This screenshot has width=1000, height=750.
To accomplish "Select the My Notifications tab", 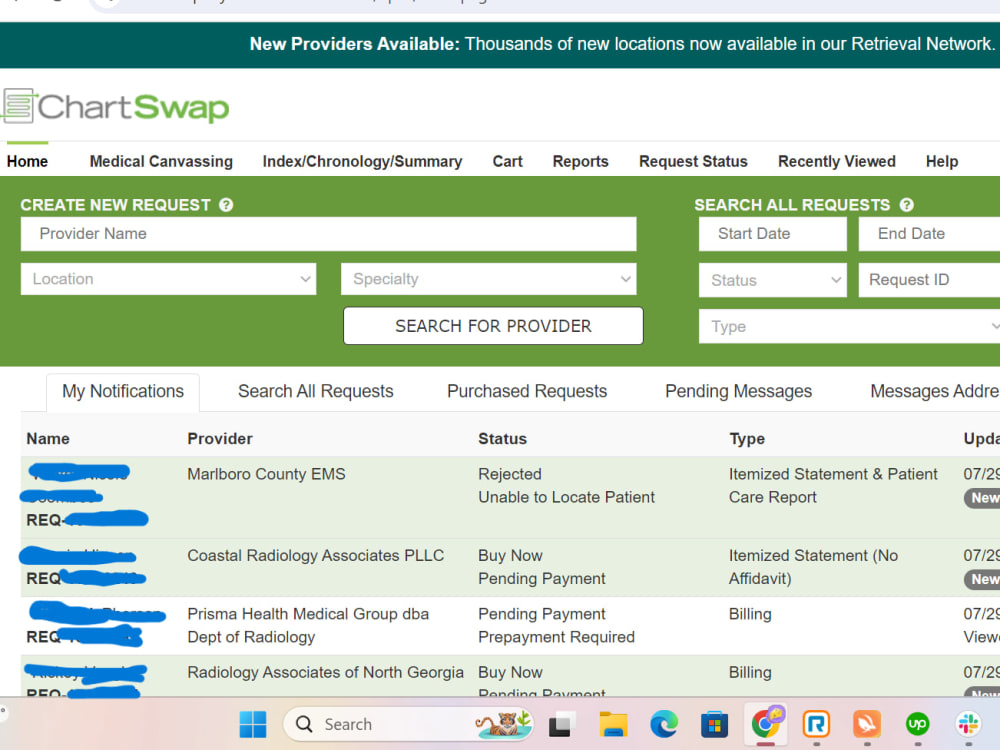I will pos(123,392).
